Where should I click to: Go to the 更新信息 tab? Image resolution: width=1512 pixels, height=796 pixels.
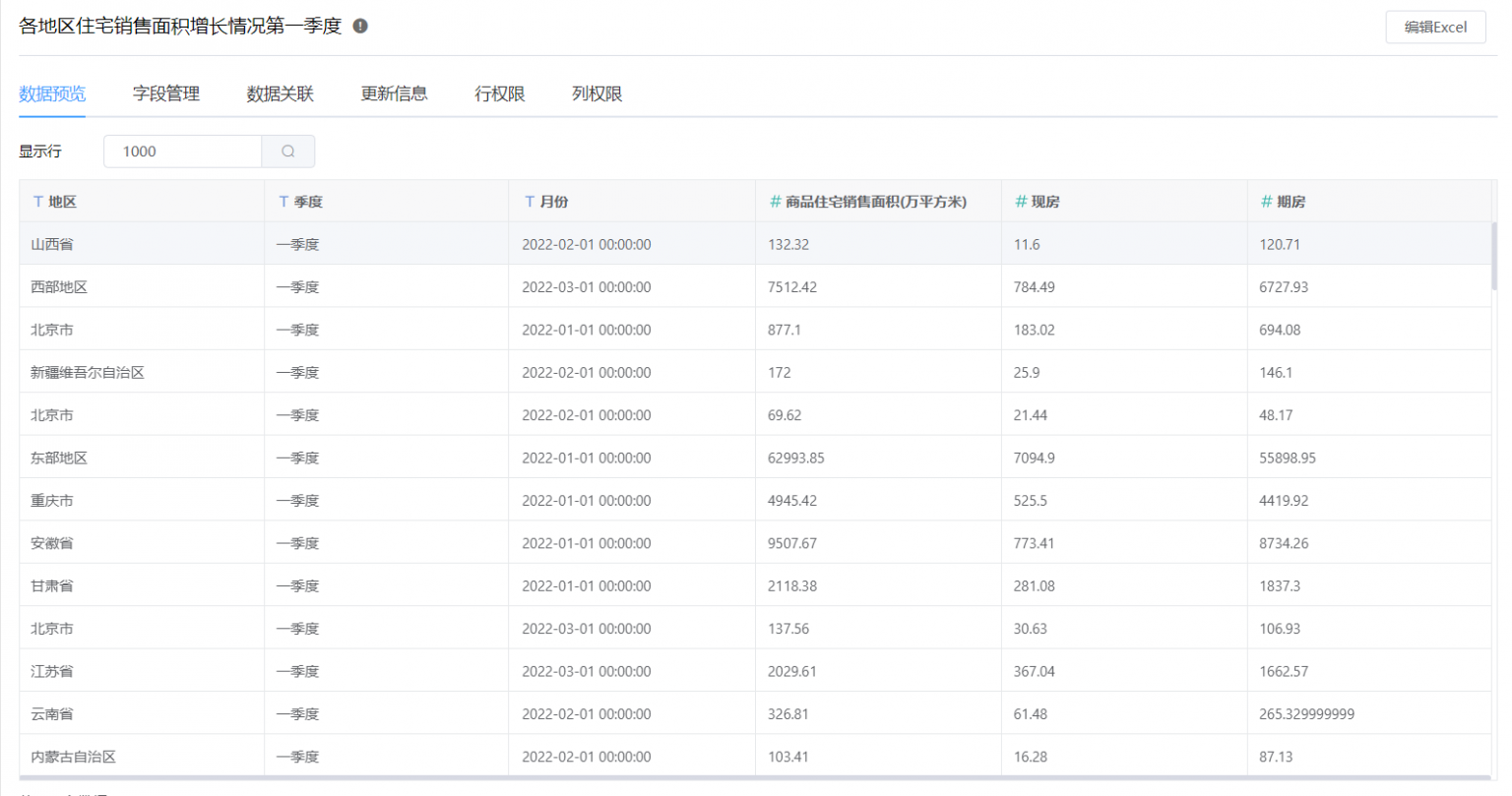(394, 94)
